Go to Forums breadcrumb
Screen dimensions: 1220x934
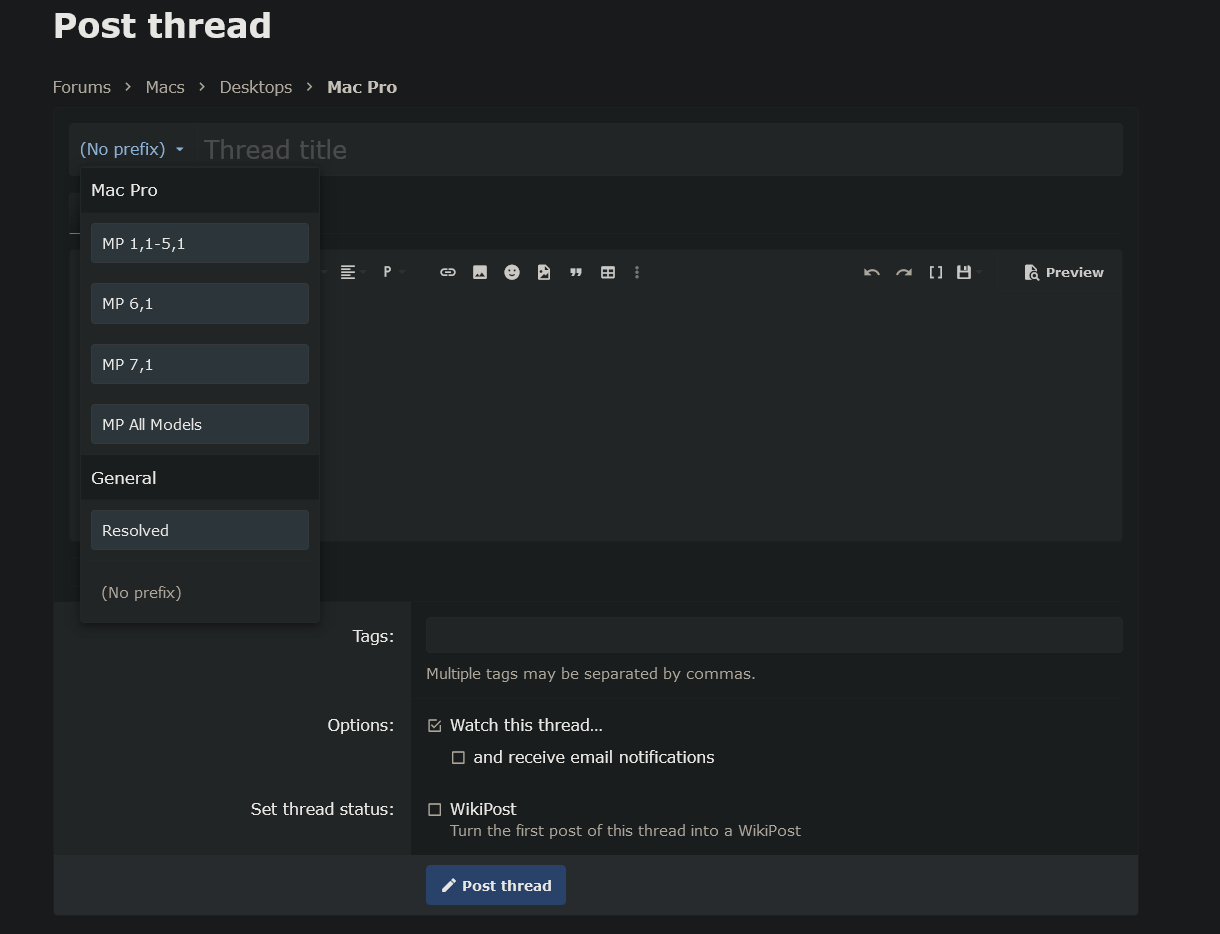[82, 87]
